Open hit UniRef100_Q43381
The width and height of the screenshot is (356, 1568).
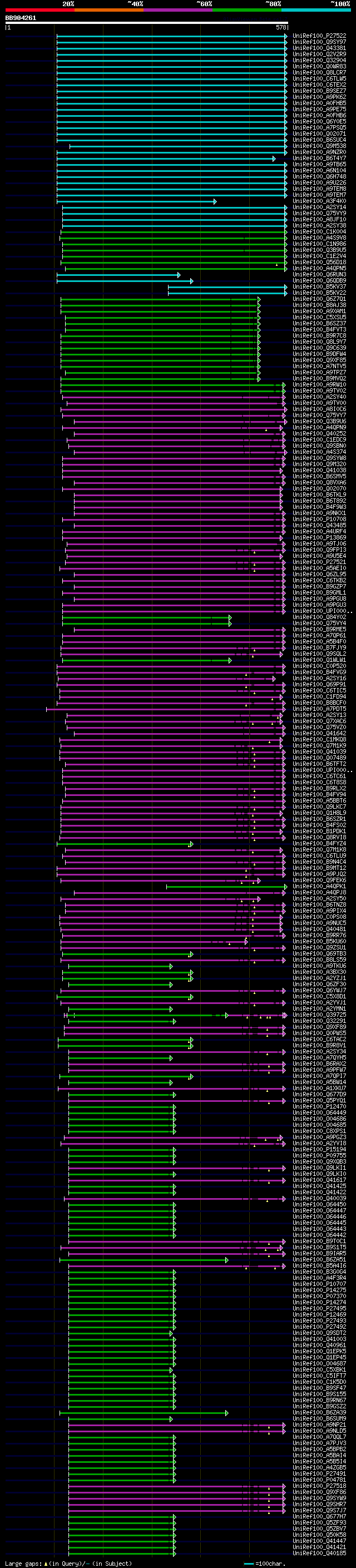click(x=319, y=48)
